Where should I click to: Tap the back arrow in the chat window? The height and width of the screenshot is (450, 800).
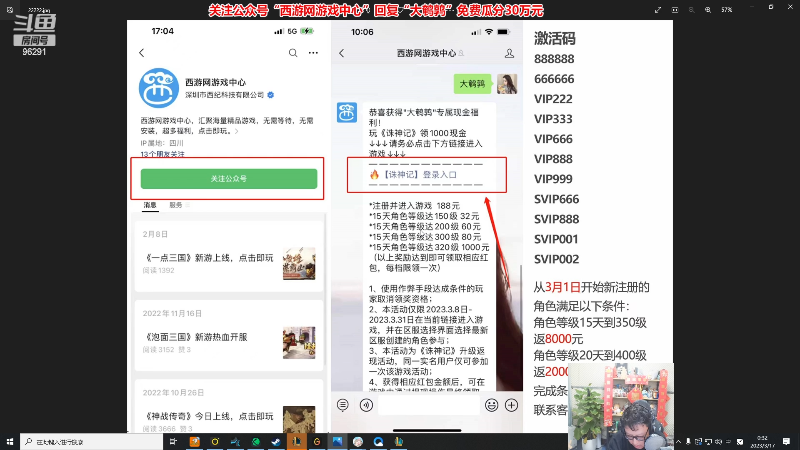click(342, 53)
